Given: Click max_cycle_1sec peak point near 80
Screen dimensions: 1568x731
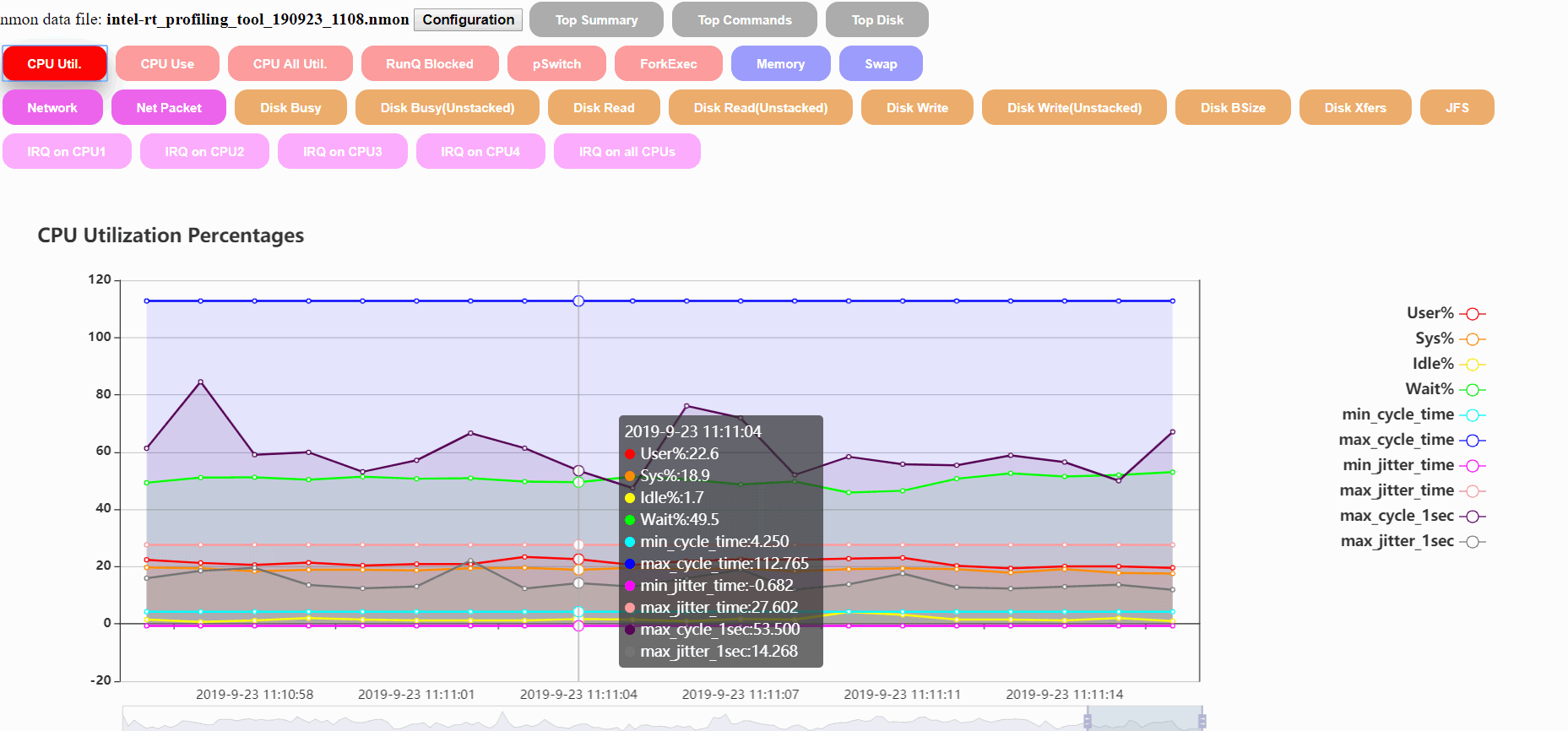Looking at the screenshot, I should click(x=200, y=382).
